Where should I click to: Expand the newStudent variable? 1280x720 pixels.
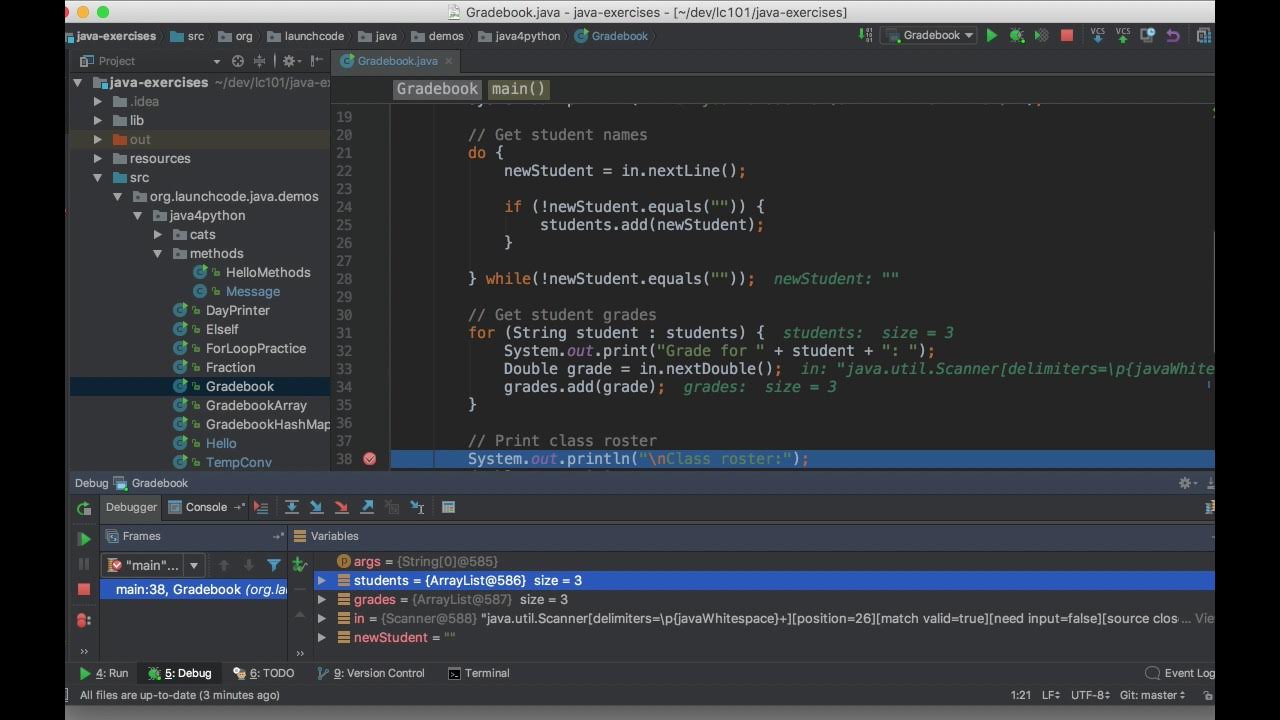coord(322,638)
